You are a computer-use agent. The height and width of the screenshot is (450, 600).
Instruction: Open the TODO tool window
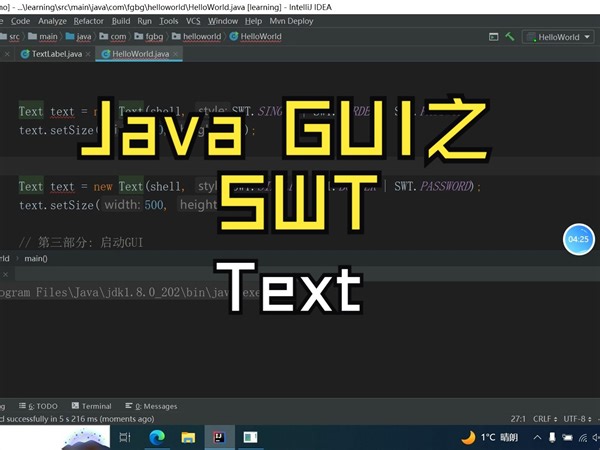pos(38,406)
